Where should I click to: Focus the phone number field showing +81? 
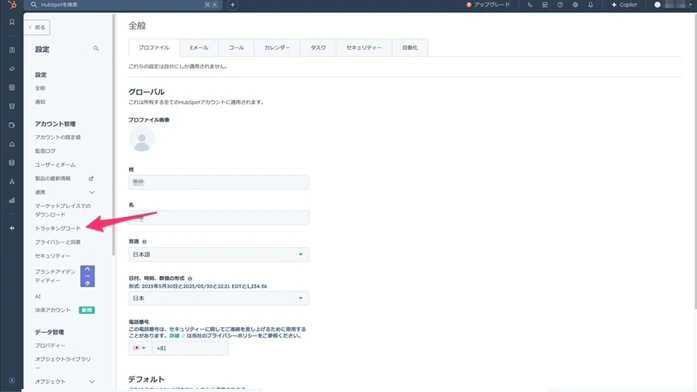click(x=190, y=348)
